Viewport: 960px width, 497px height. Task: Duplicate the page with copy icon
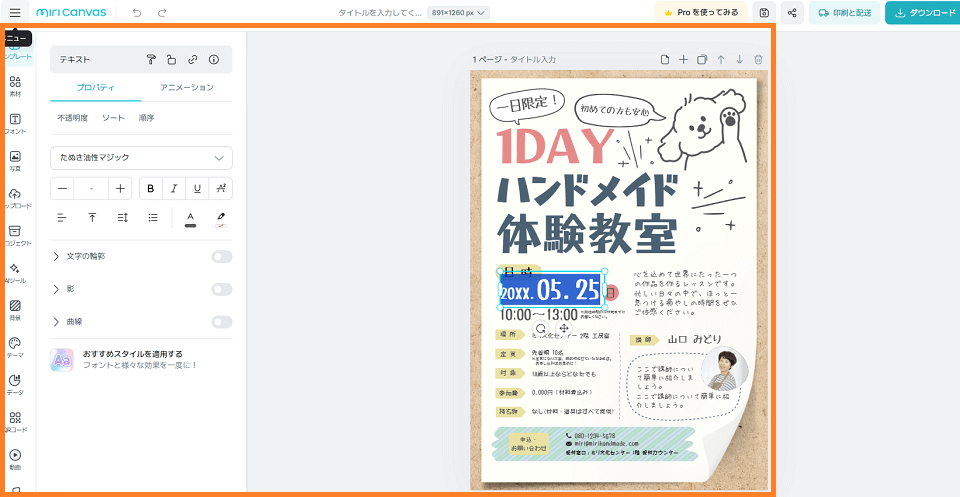(x=702, y=59)
